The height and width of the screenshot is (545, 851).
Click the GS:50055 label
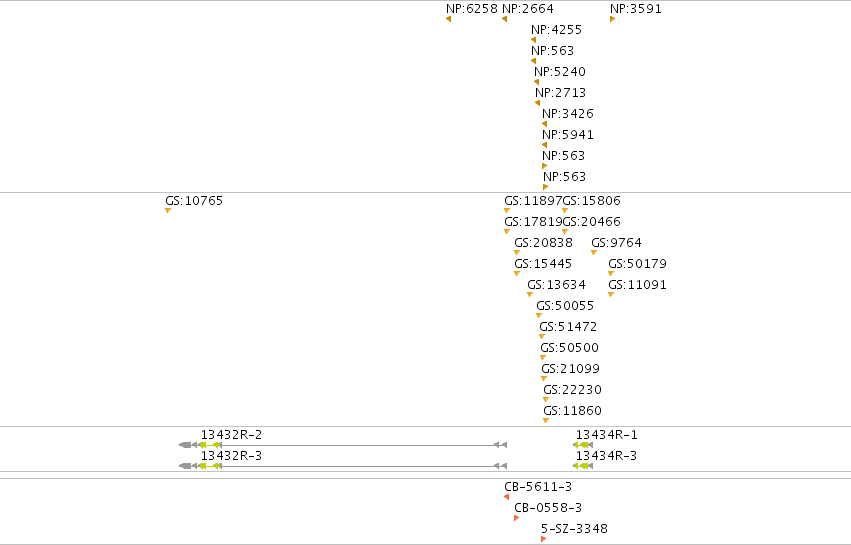pos(565,306)
